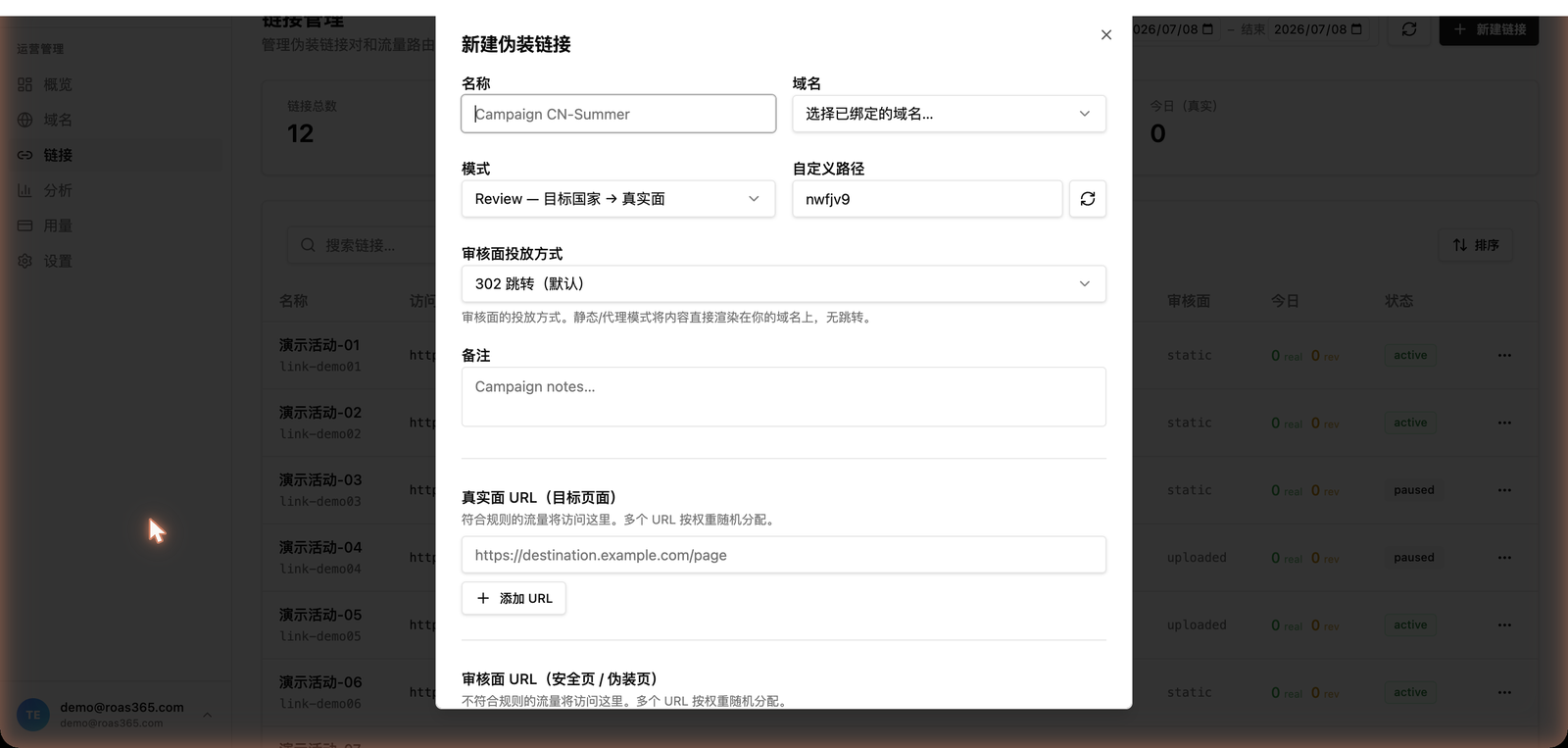Open the 审核面投放方式 dropdown
Image resolution: width=1568 pixels, height=748 pixels.
[x=784, y=283]
